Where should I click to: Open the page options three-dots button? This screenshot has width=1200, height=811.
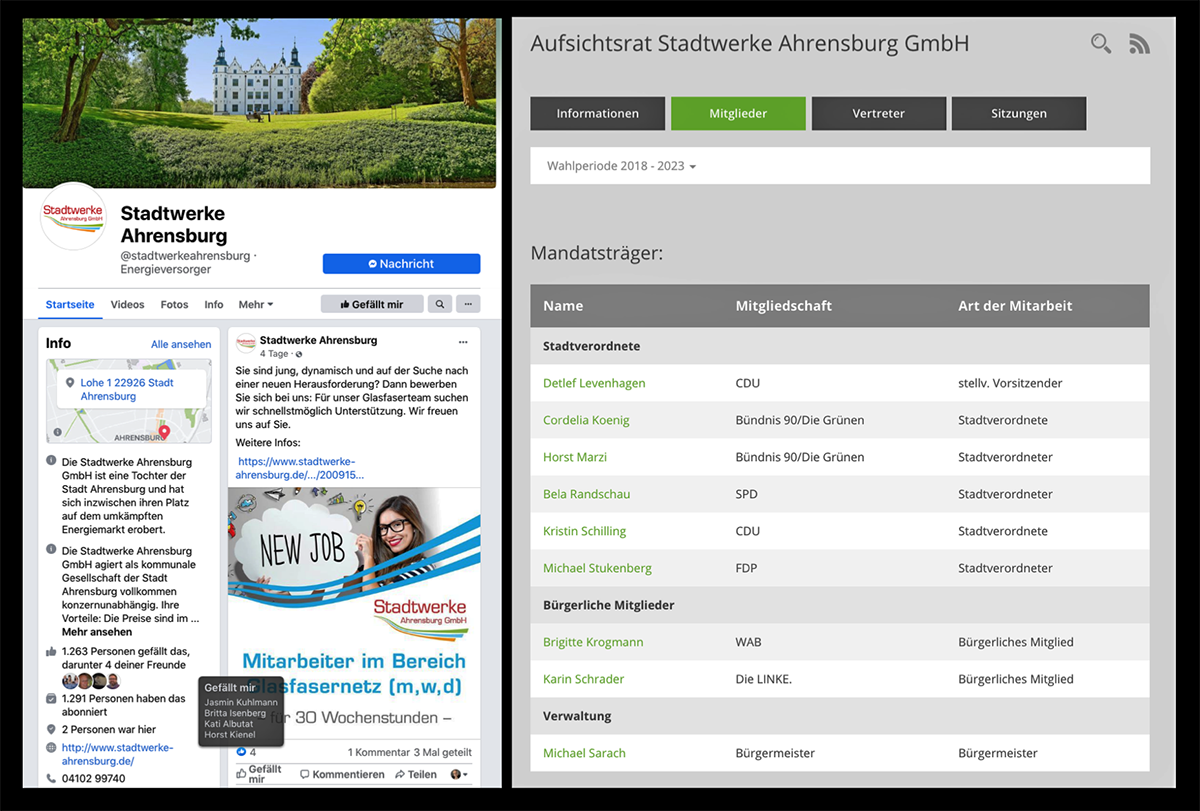(468, 304)
